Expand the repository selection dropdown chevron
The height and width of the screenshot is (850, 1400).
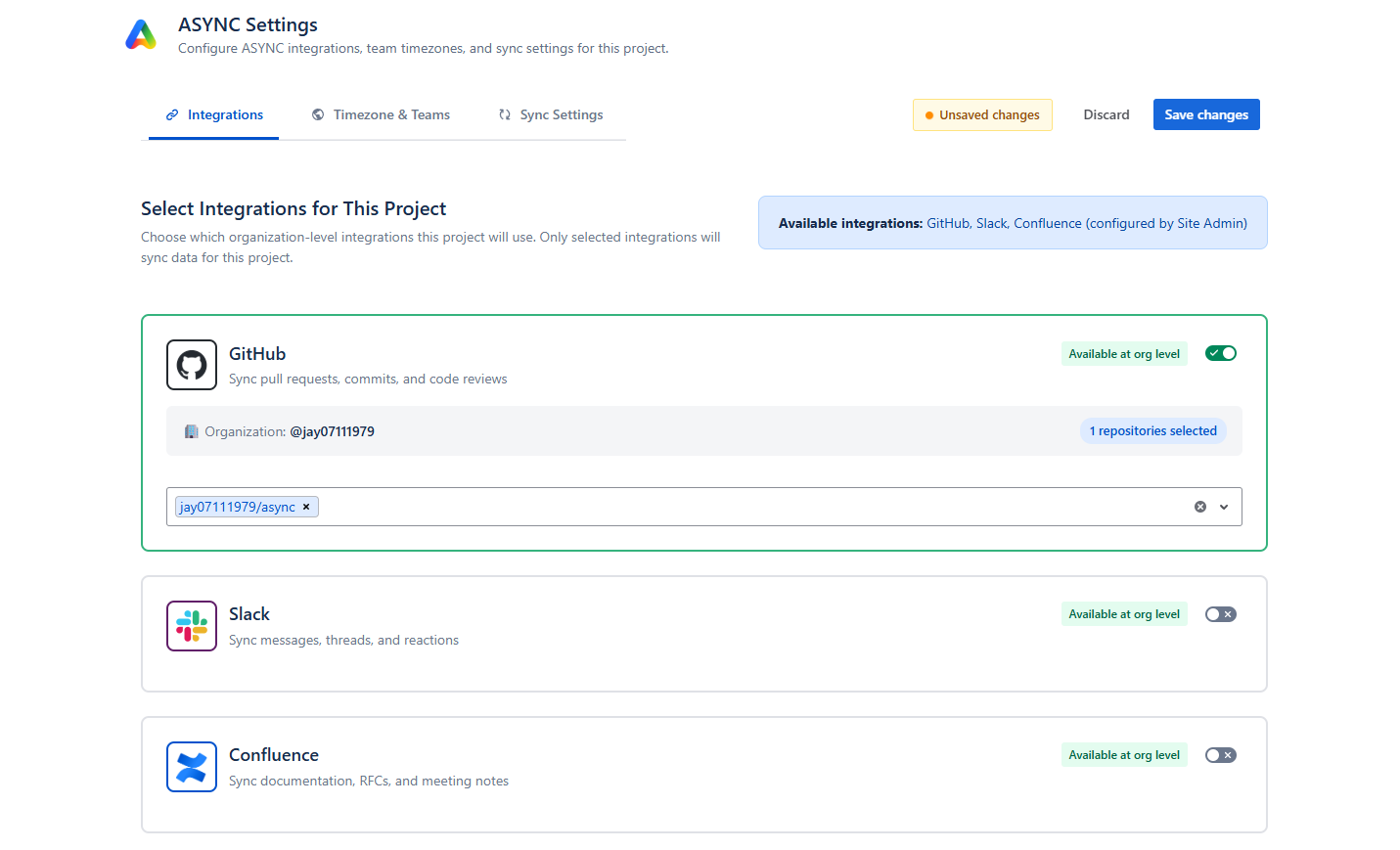1223,507
